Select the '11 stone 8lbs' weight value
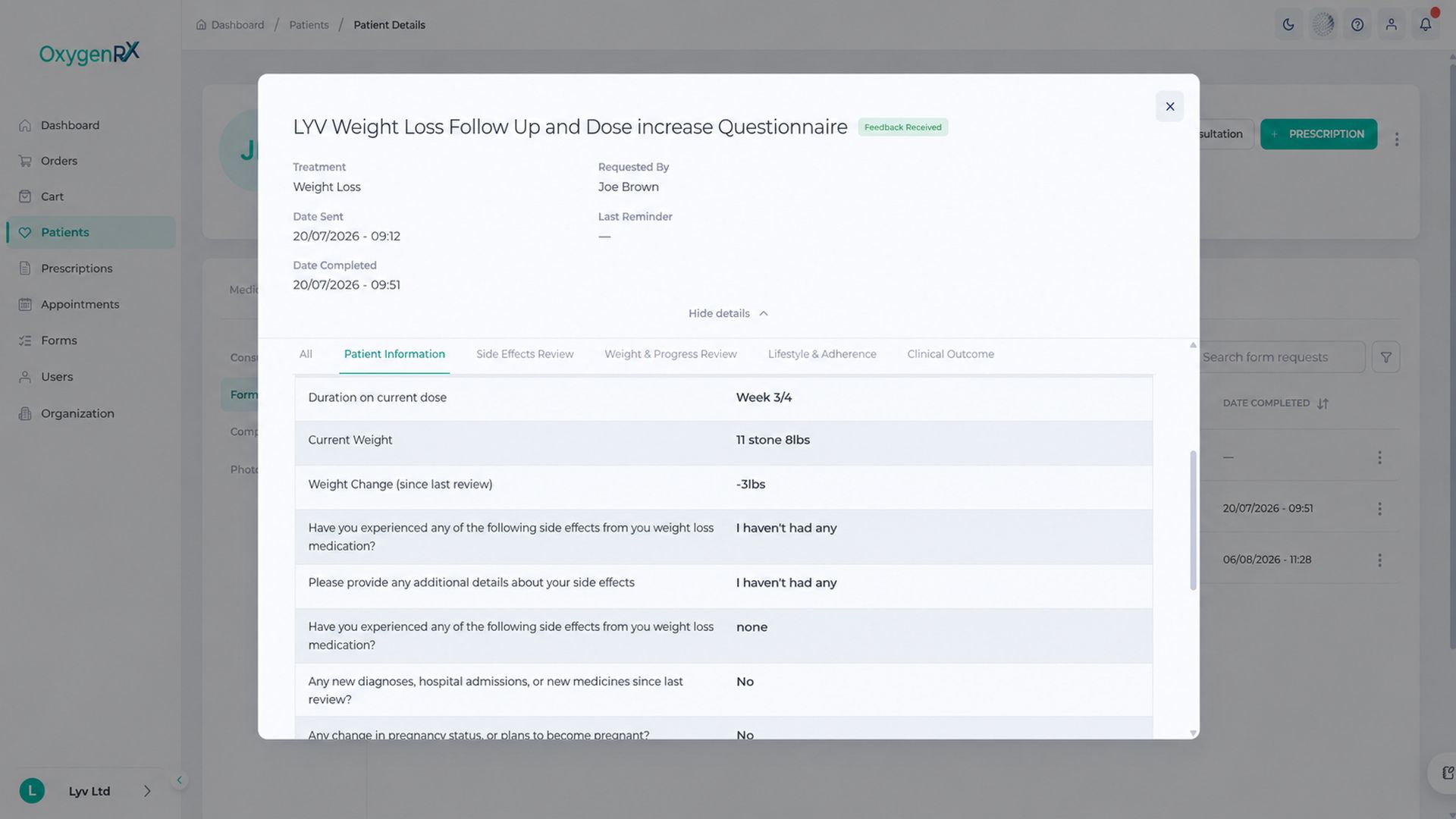Screen dimensions: 1456x819 tap(773, 440)
